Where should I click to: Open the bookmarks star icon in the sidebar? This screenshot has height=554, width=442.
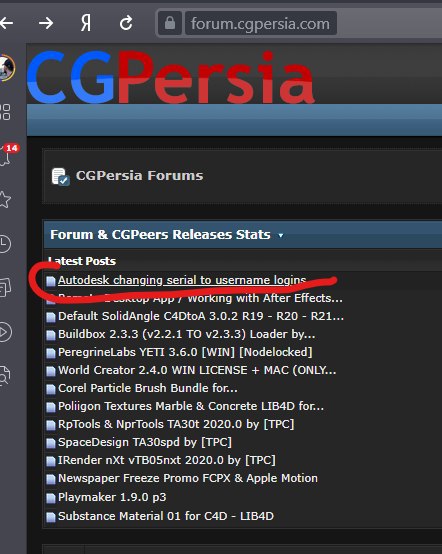pyautogui.click(x=5, y=199)
